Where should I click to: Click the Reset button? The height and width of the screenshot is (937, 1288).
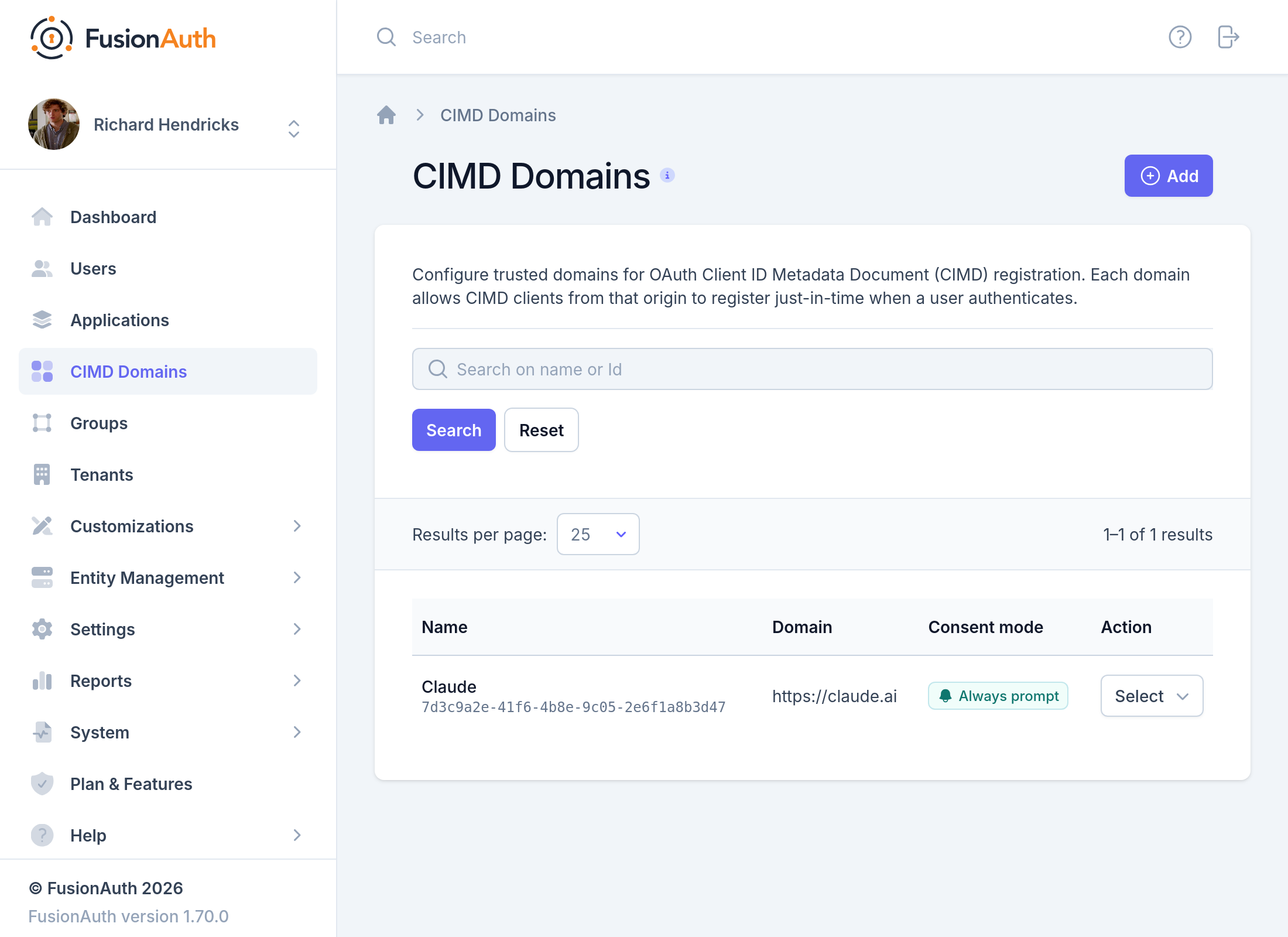tap(542, 430)
